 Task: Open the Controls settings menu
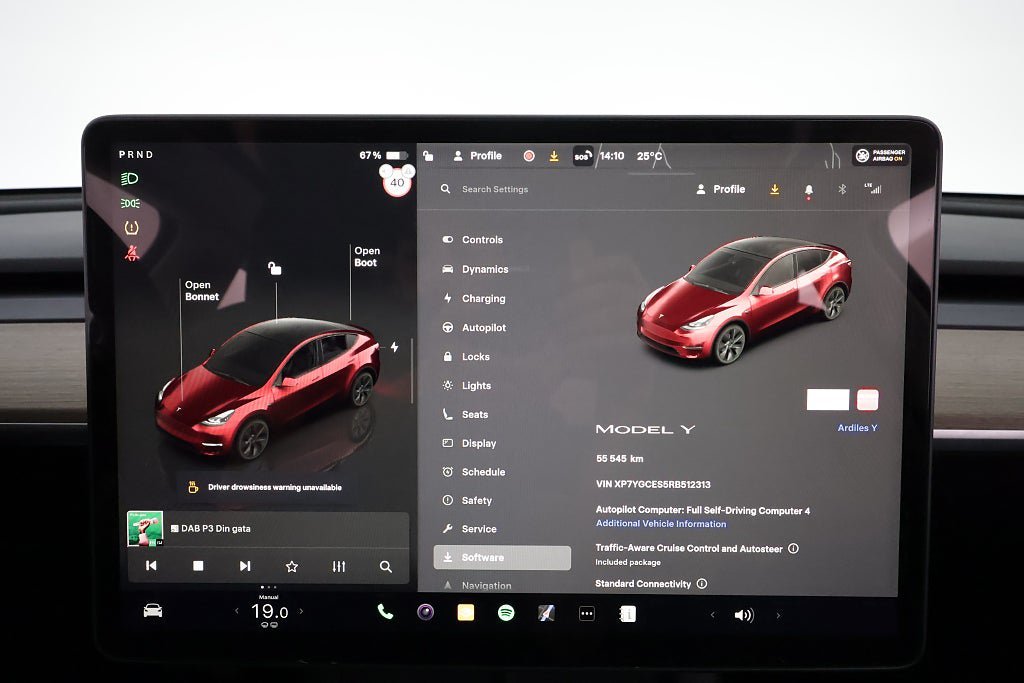[473, 240]
